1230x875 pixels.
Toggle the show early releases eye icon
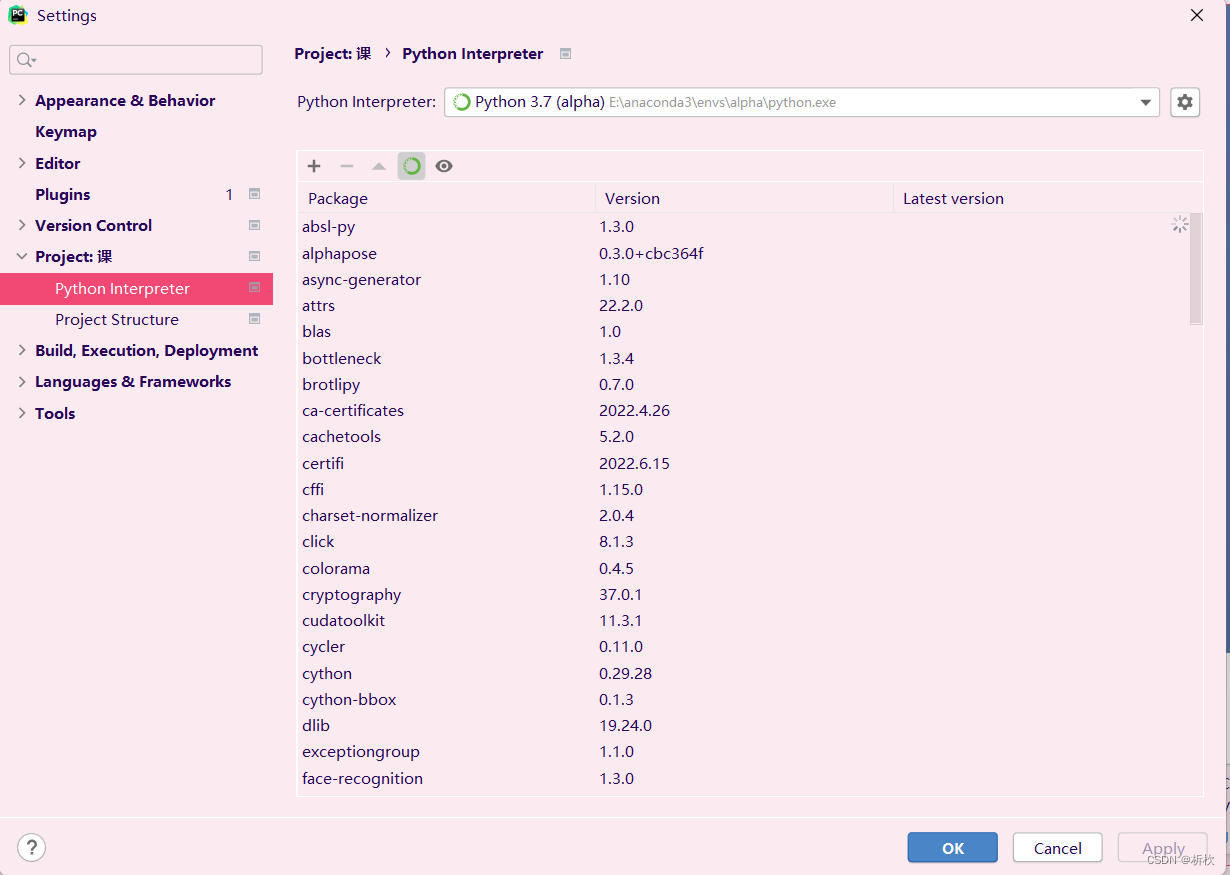pos(444,166)
